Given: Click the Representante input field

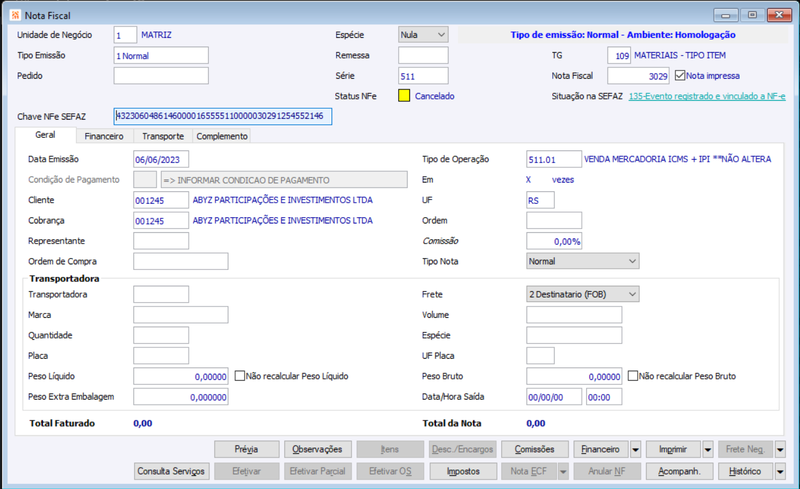Looking at the screenshot, I should coord(161,241).
